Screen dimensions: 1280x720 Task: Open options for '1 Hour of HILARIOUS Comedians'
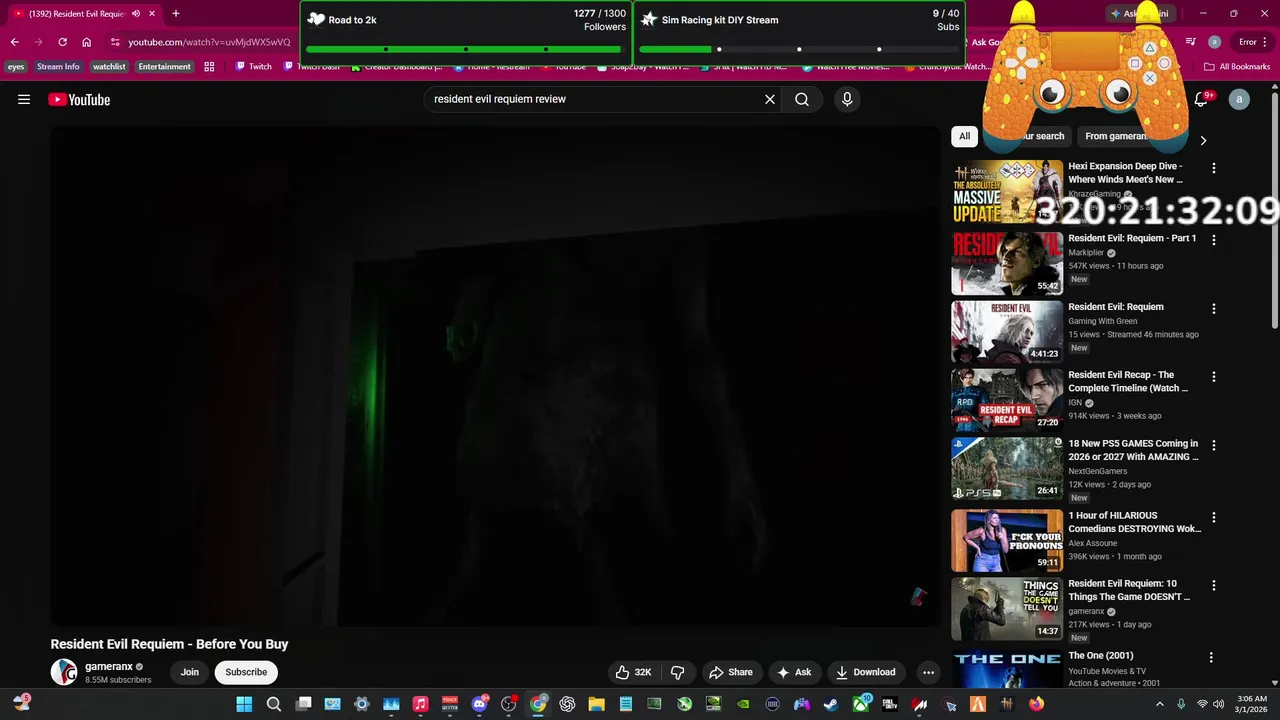tap(1214, 518)
